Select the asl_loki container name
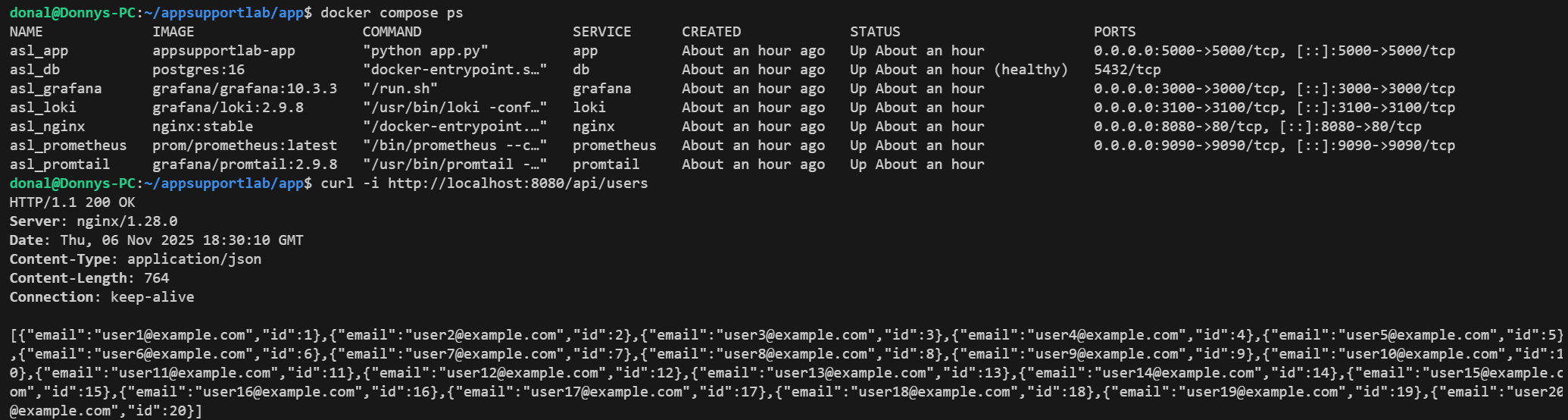Viewport: 1568px width, 420px height. [43, 108]
